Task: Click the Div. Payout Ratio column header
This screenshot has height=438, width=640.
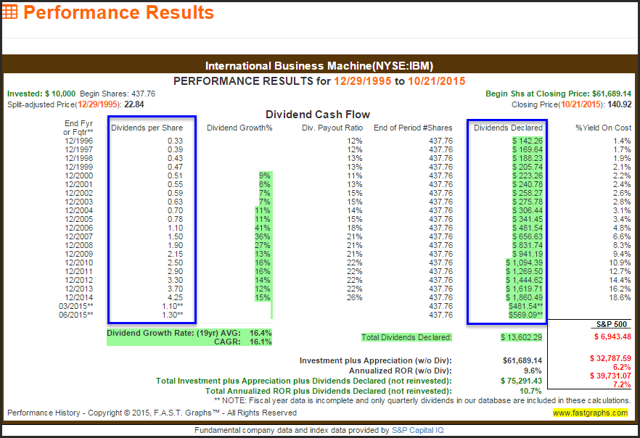Action: tap(332, 128)
